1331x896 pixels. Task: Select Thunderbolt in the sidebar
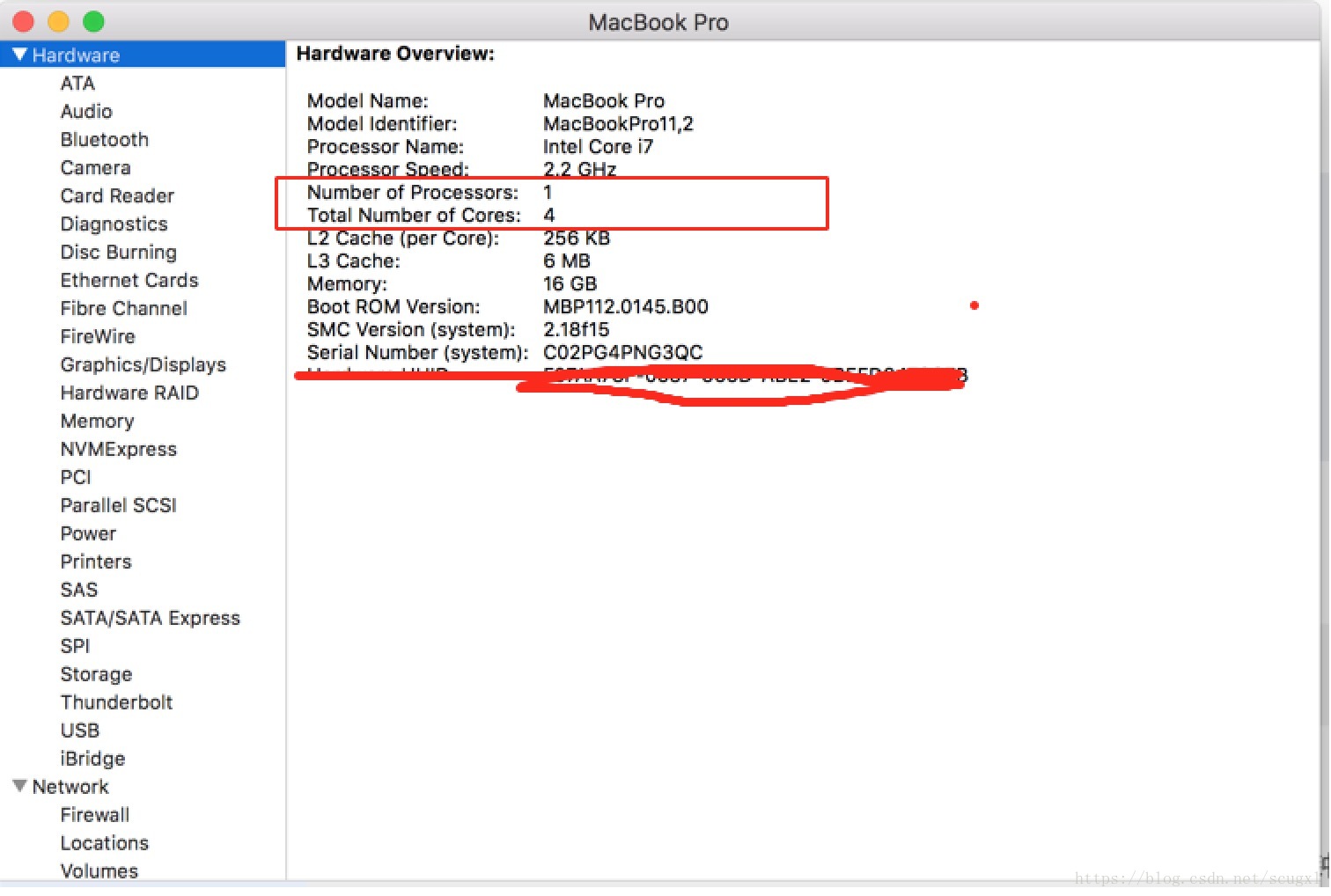click(116, 702)
